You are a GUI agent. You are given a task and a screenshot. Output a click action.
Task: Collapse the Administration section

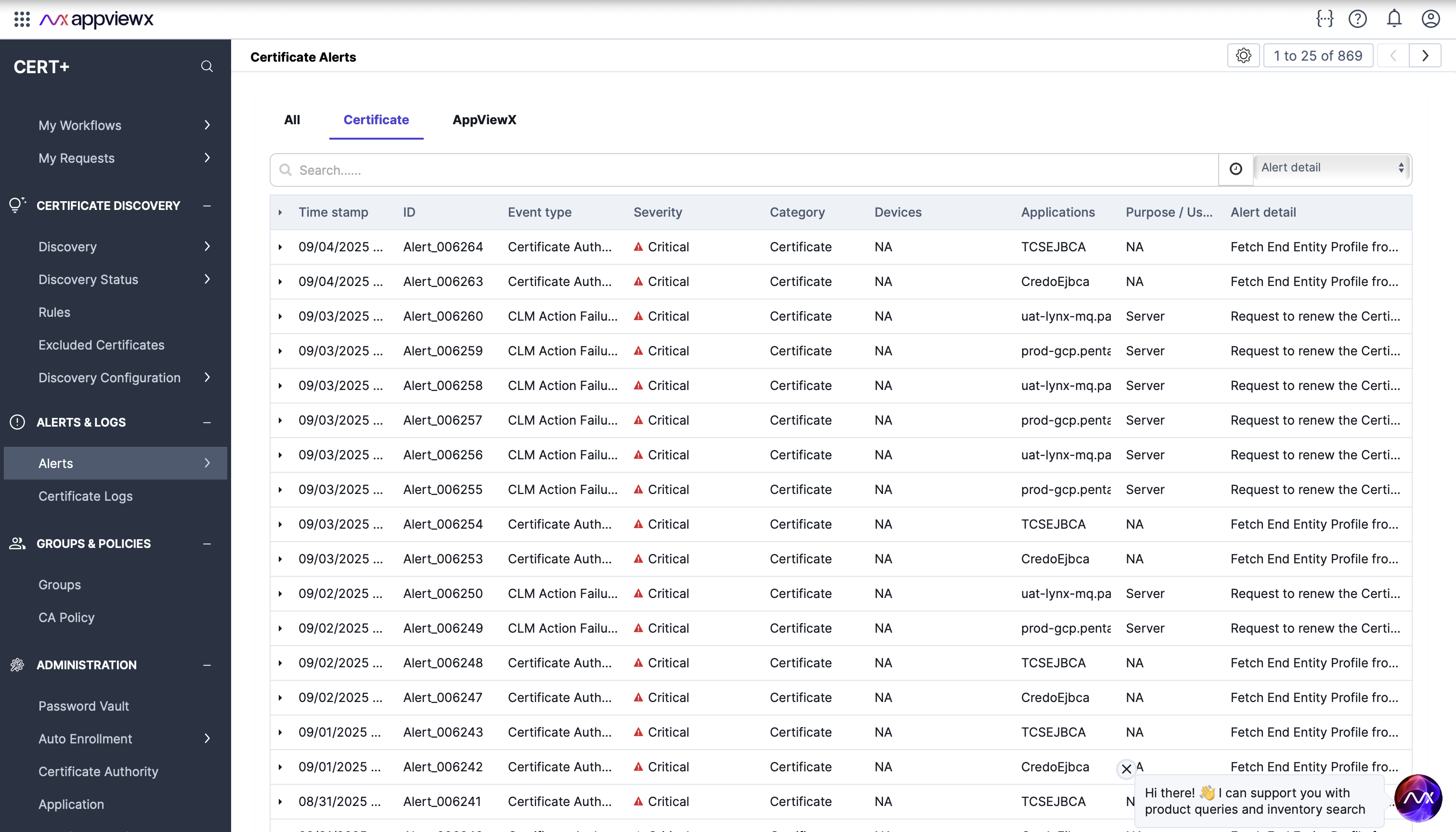click(x=207, y=664)
